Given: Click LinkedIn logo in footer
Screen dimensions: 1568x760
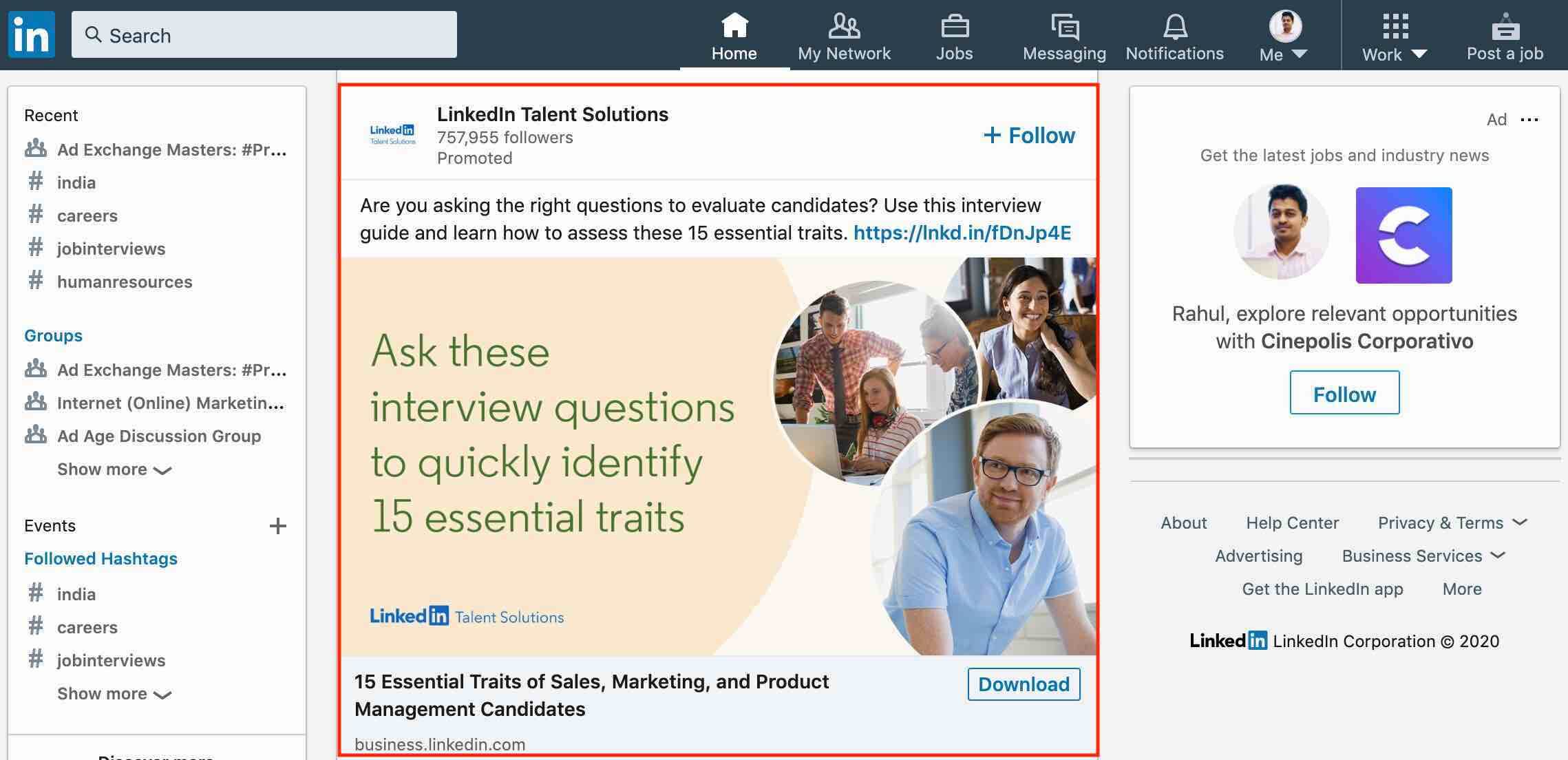Looking at the screenshot, I should click(x=1228, y=641).
